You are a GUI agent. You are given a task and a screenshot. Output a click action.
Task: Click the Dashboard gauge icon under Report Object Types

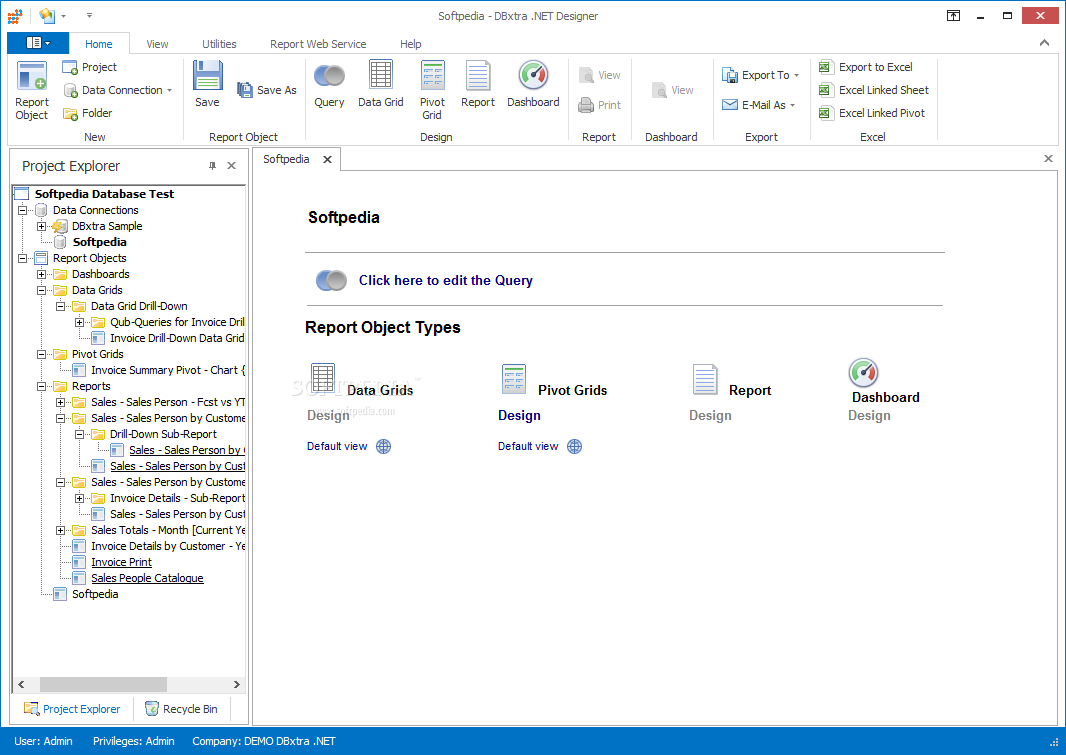863,372
